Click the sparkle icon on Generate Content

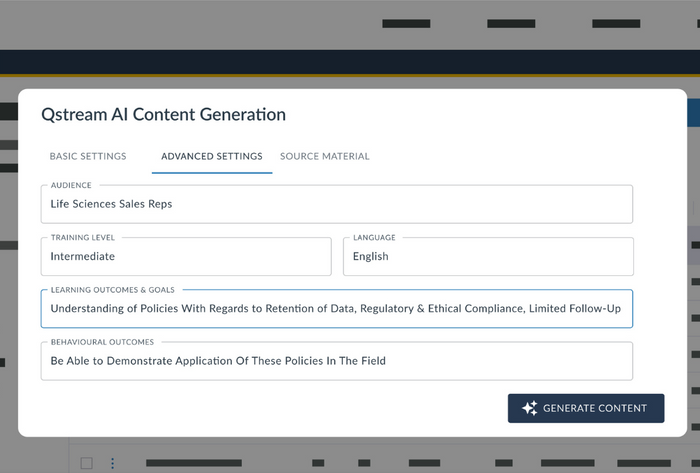pyautogui.click(x=530, y=408)
